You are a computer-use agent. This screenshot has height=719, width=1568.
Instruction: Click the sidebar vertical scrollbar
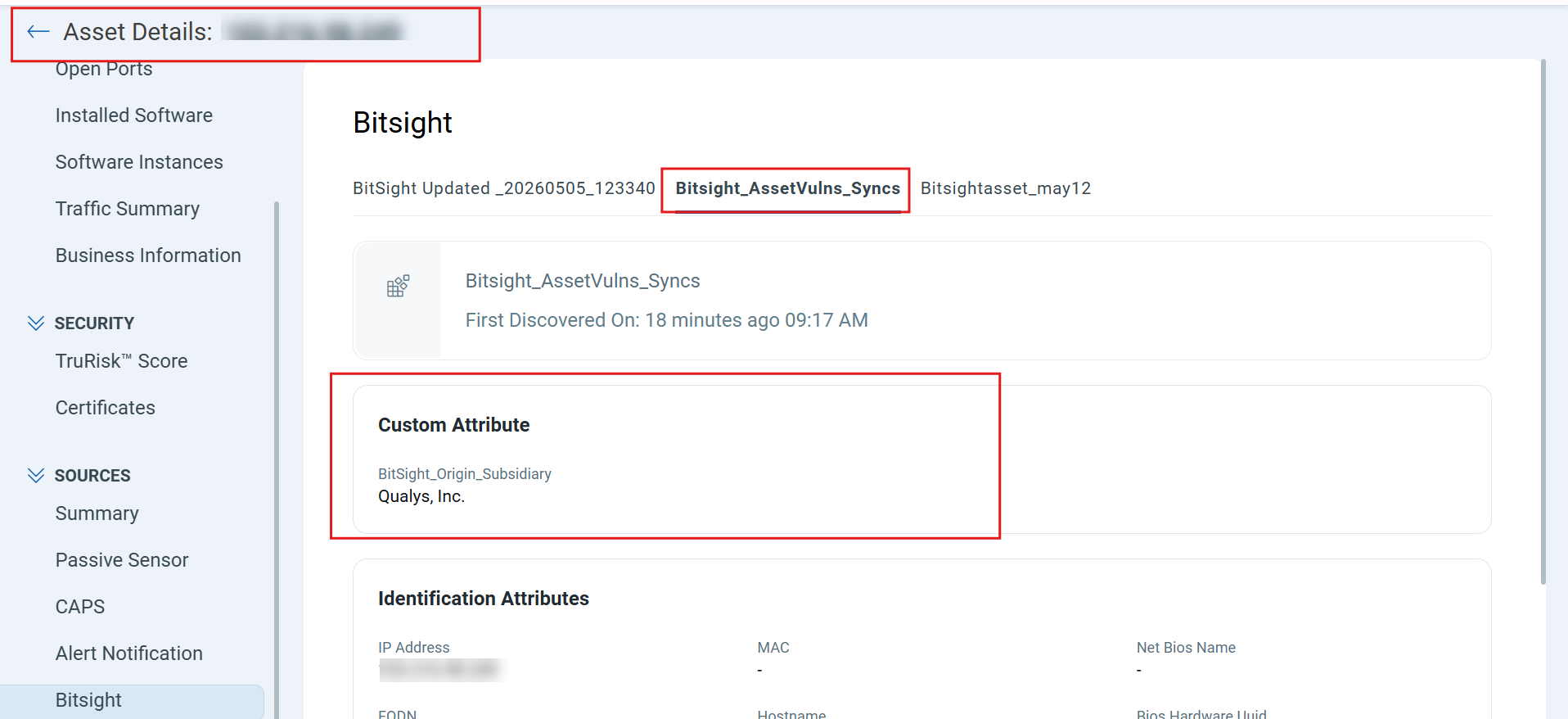coord(277,459)
